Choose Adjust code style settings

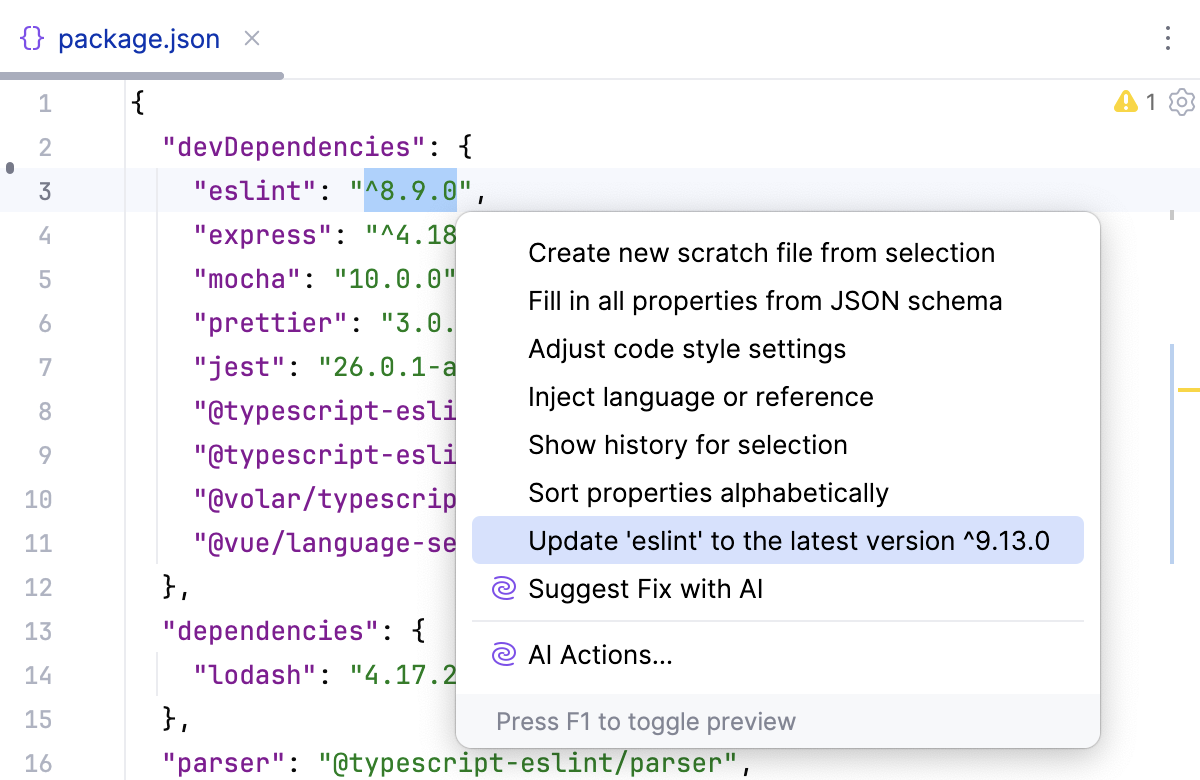(687, 349)
